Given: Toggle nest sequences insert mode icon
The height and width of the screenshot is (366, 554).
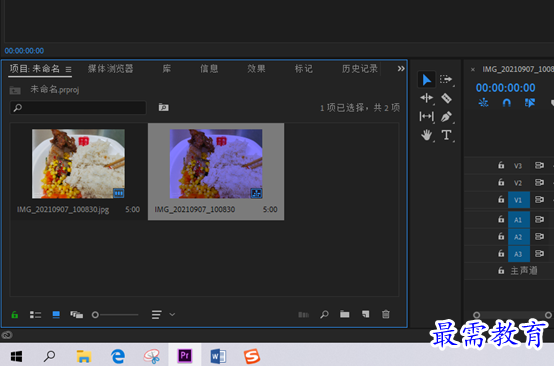Looking at the screenshot, I should click(483, 103).
